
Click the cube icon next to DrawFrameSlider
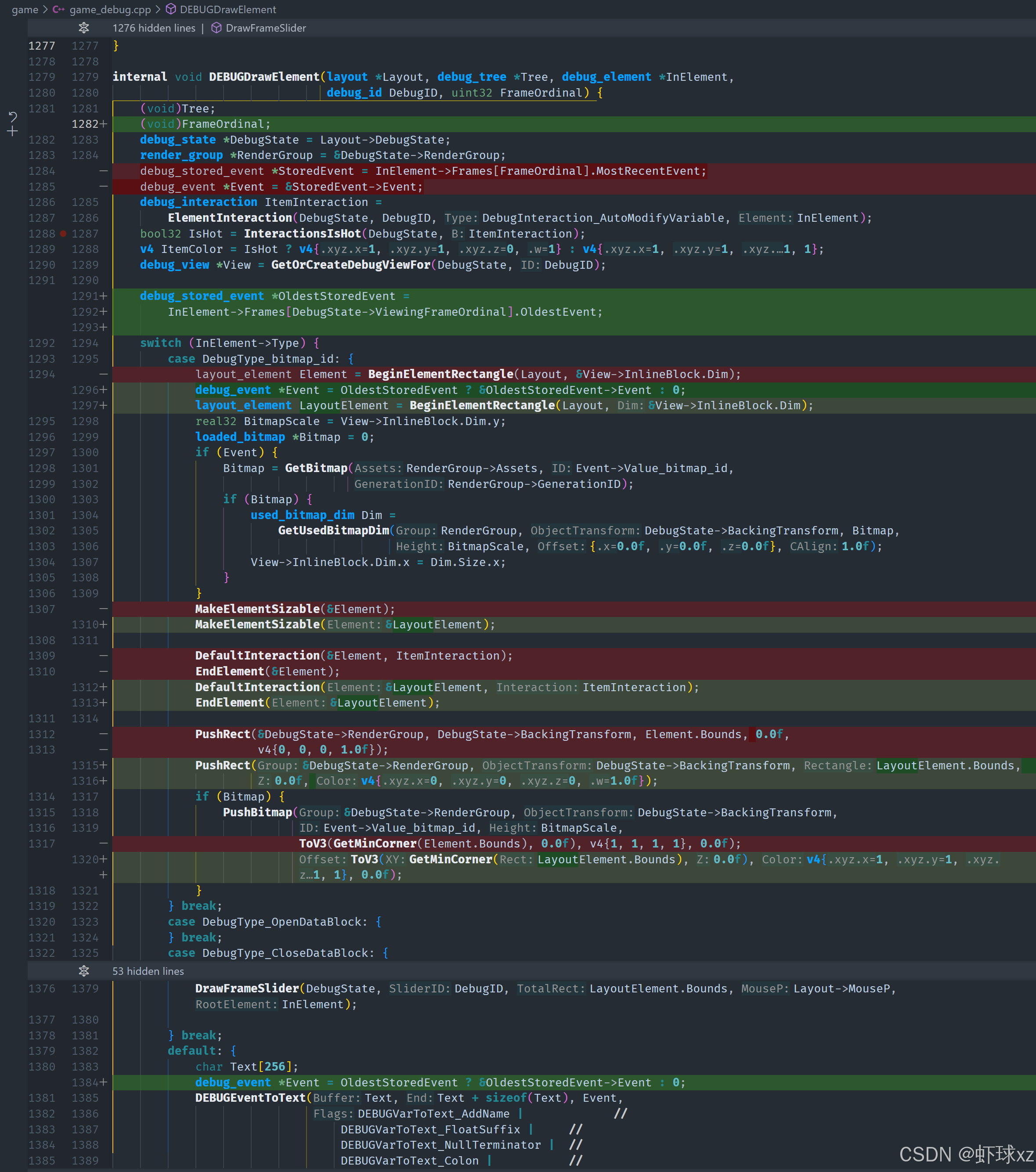coord(217,28)
